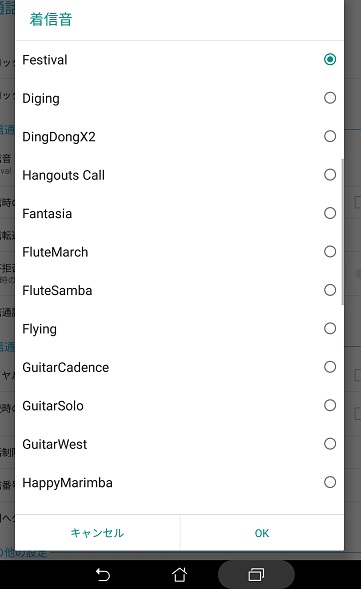361x589 pixels.
Task: Open the recent apps overview icon
Action: pos(256,574)
